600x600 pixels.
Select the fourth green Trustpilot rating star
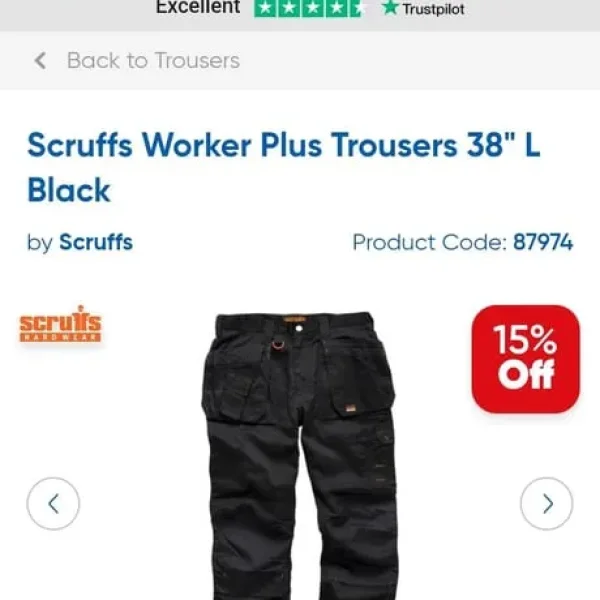337,8
